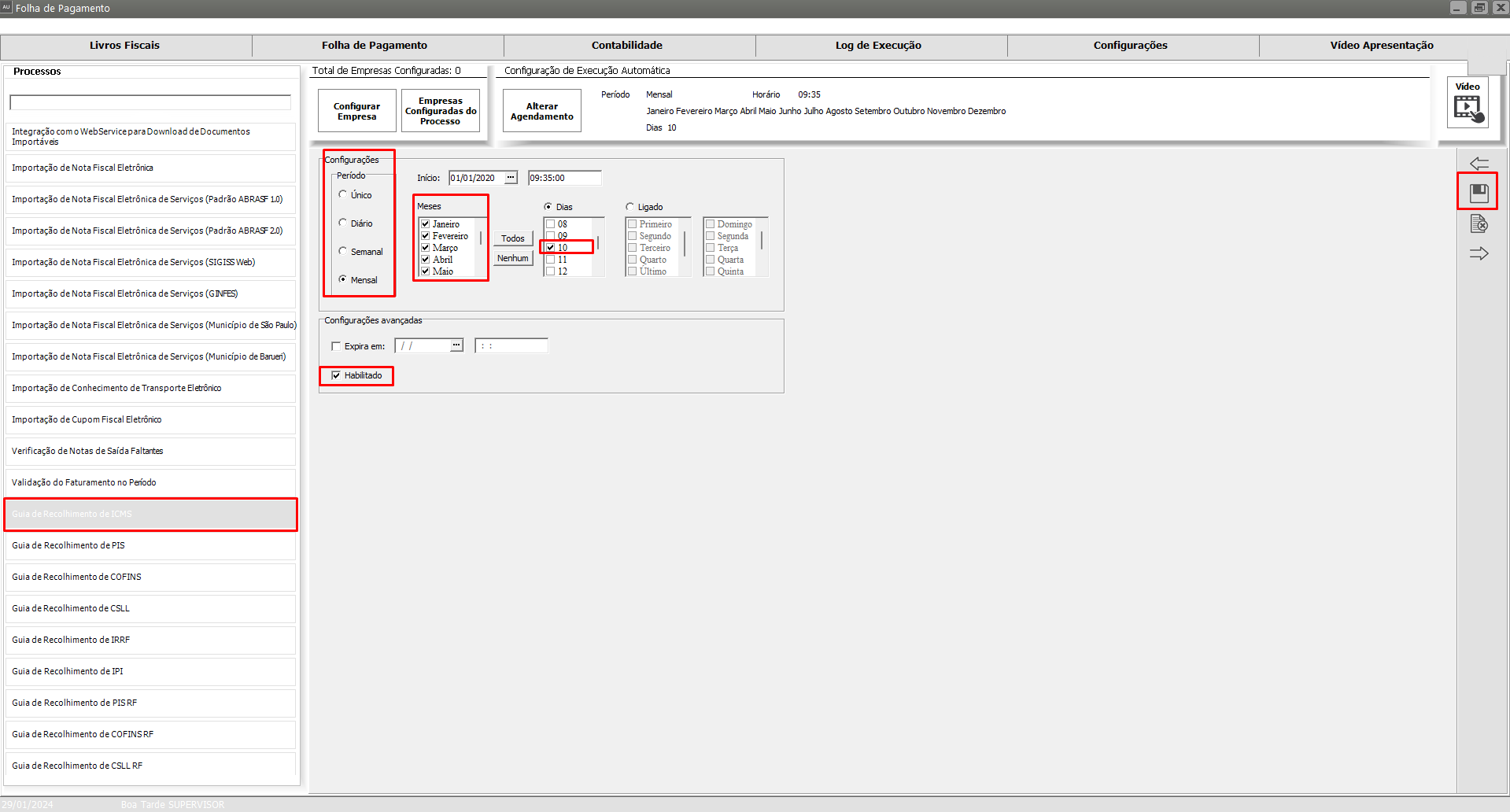Uncheck the Janeiro month checkbox
This screenshot has width=1510, height=812.
tap(425, 224)
